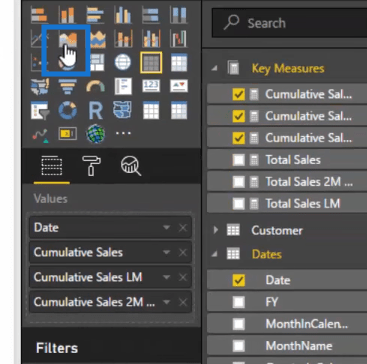
Task: Pick the line and stacked column chart
Action: coord(123,39)
